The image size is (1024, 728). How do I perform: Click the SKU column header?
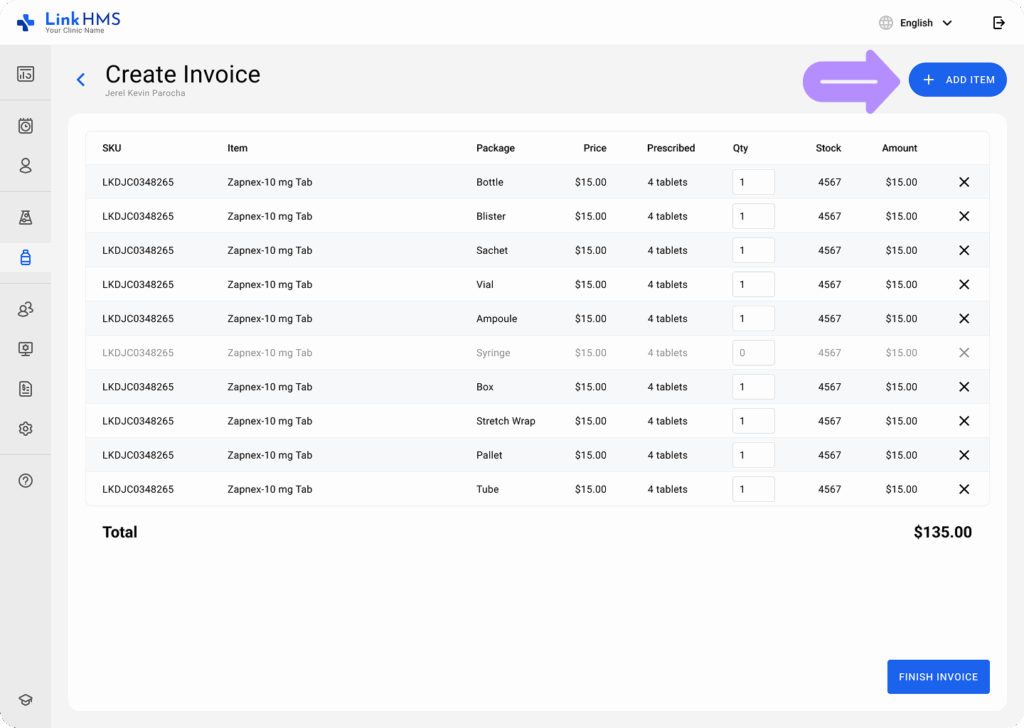pyautogui.click(x=112, y=148)
